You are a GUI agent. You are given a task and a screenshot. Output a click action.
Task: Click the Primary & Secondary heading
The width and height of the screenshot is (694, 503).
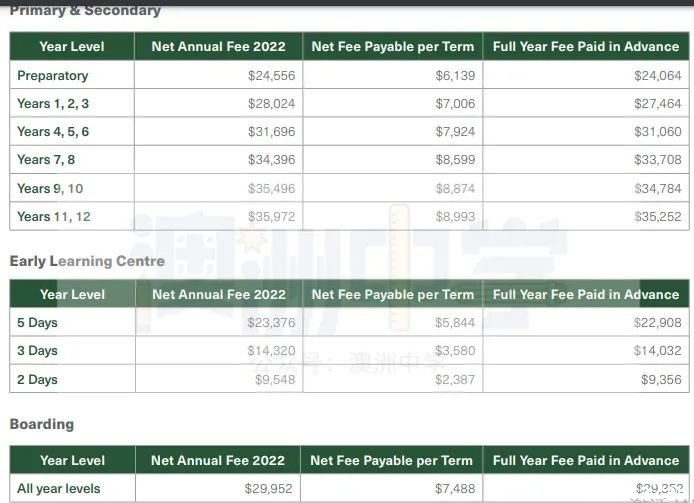[x=85, y=10]
